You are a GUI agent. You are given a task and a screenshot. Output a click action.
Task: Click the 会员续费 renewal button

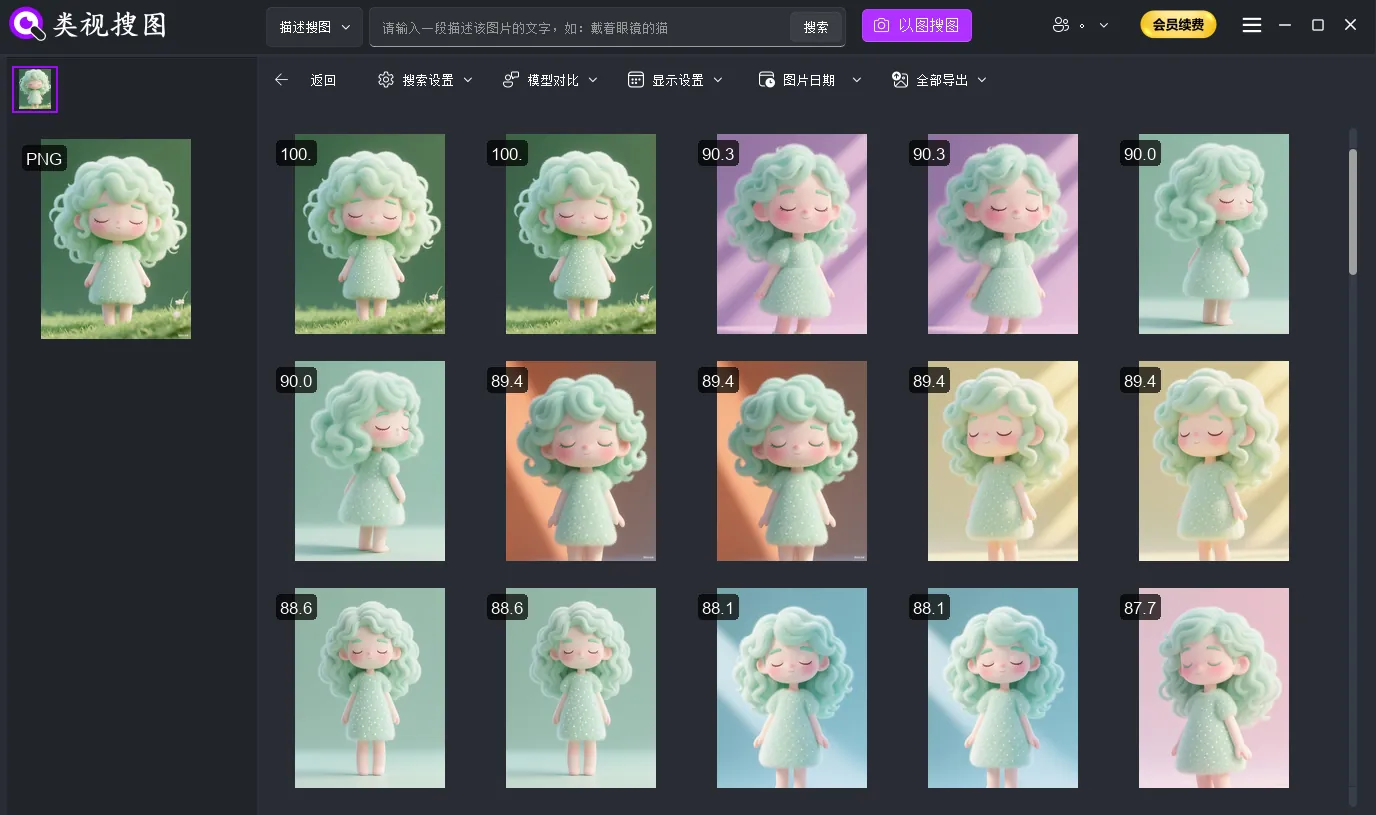tap(1178, 24)
